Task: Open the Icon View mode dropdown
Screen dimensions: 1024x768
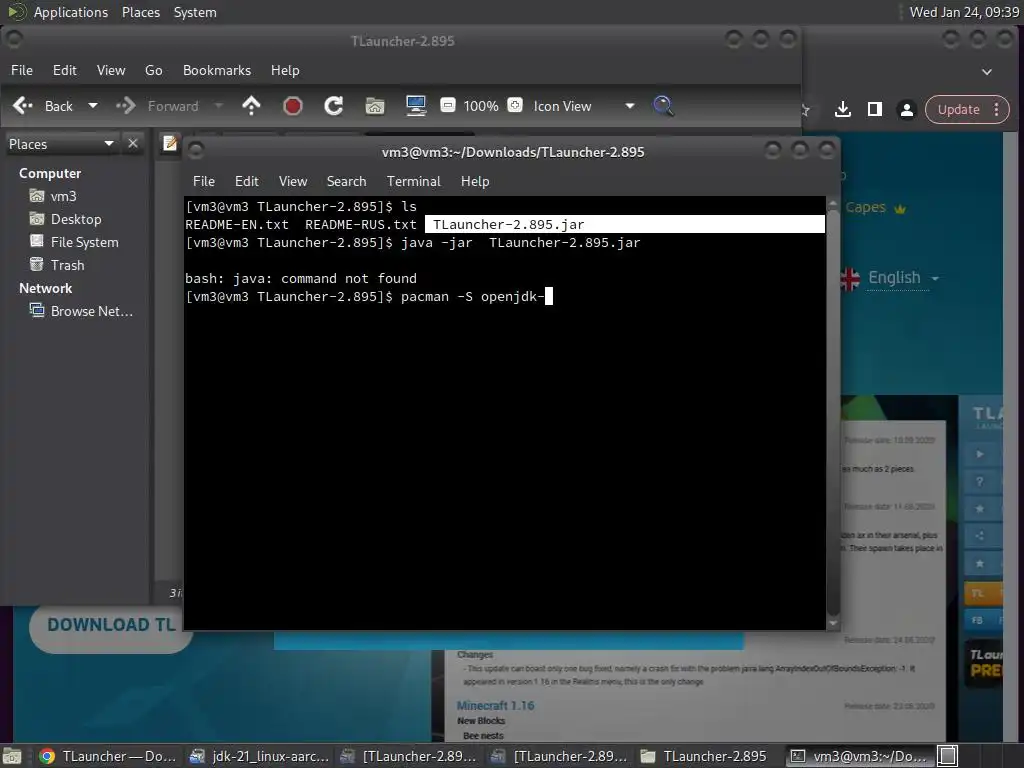Action: (583, 106)
